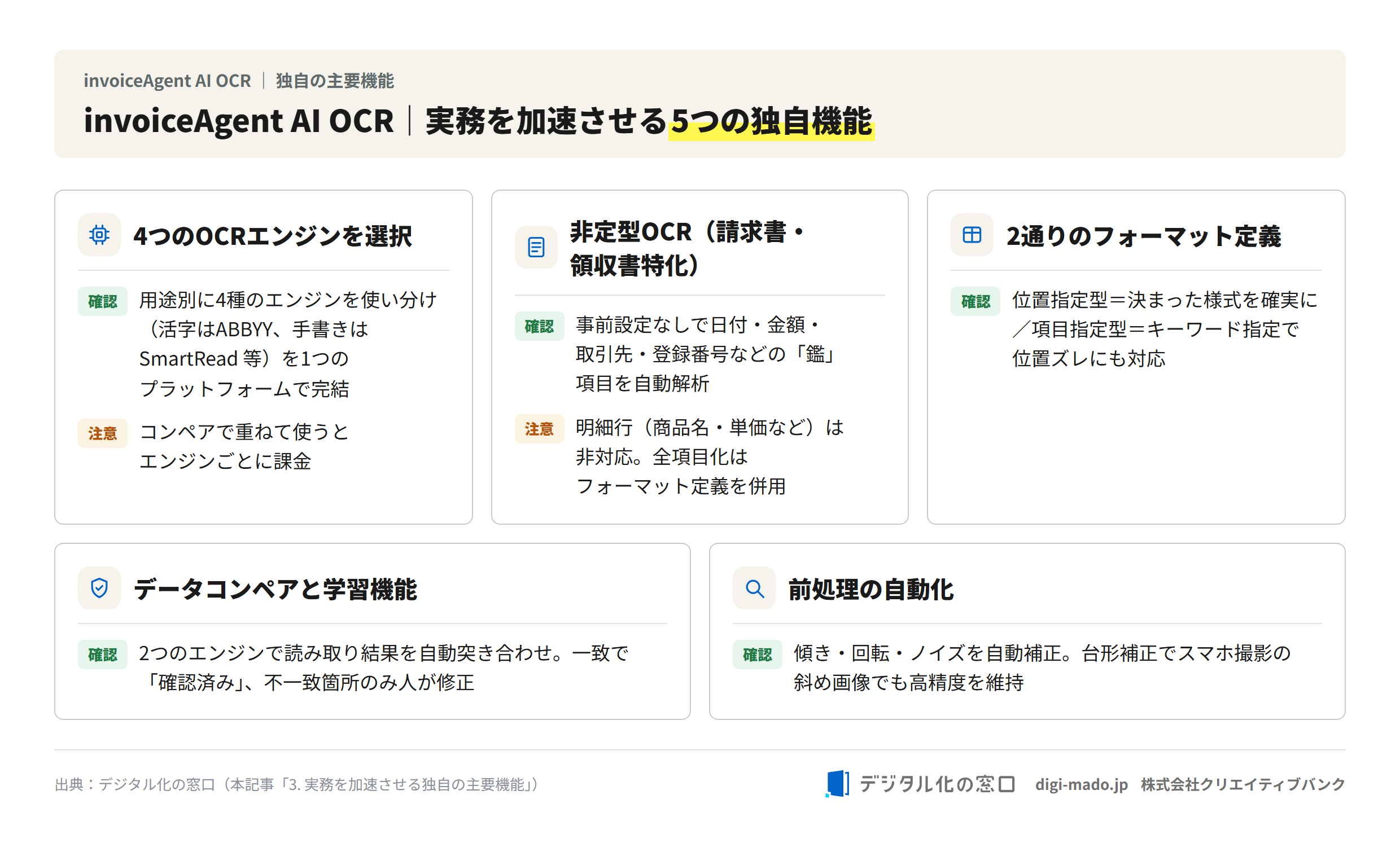The width and height of the screenshot is (1400, 852).
Task: Click the magnifier icon beside 前処理の自動化
Action: tap(754, 588)
